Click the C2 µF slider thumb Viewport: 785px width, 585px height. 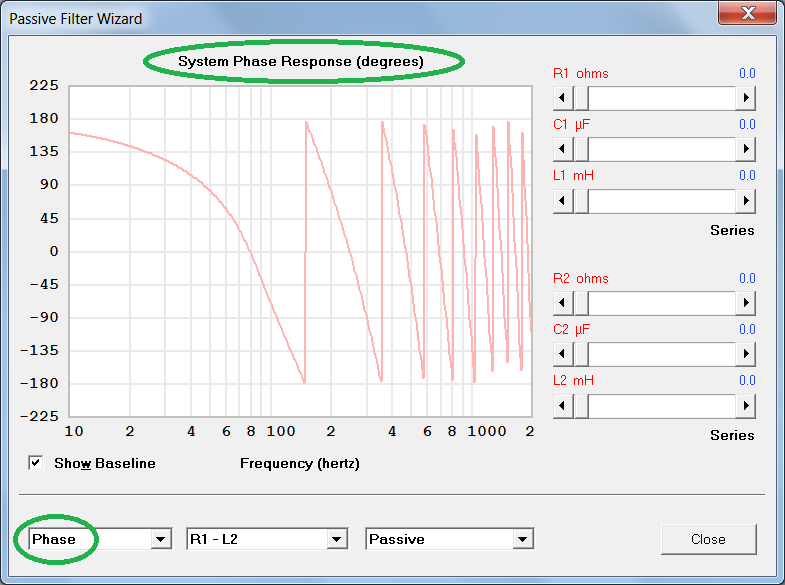pyautogui.click(x=581, y=354)
